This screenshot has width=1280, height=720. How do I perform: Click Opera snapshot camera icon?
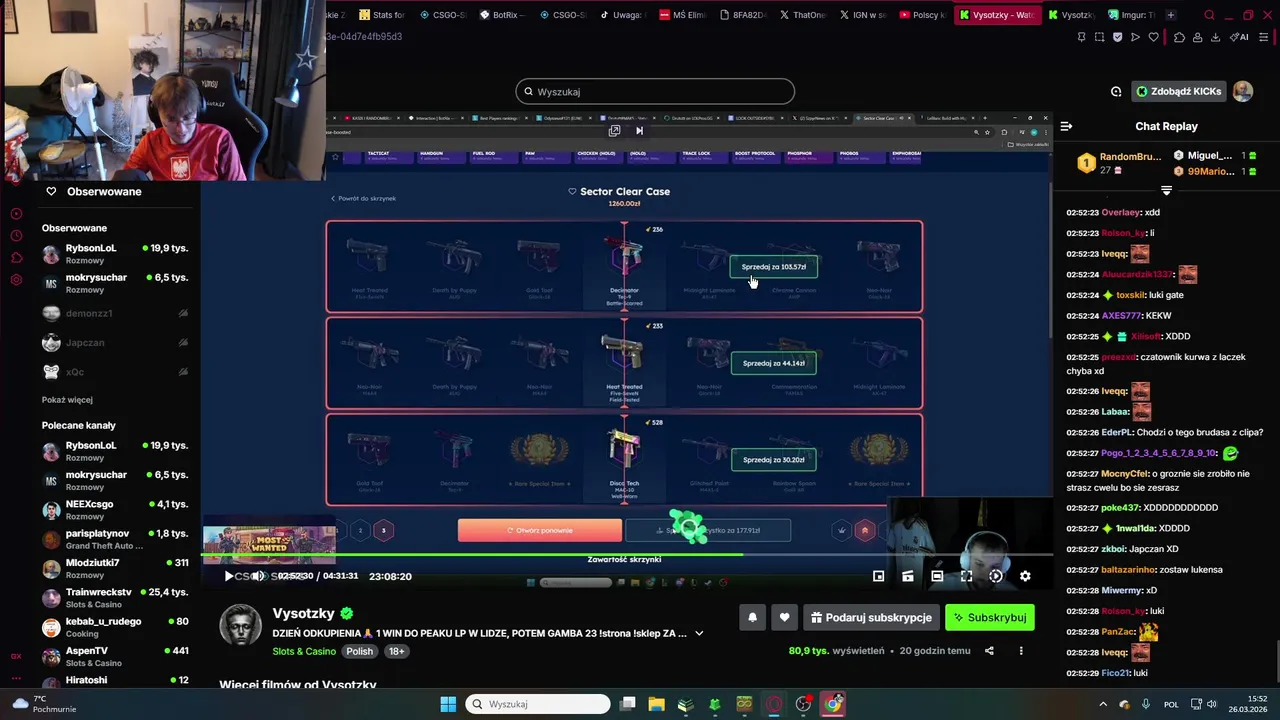[1099, 37]
